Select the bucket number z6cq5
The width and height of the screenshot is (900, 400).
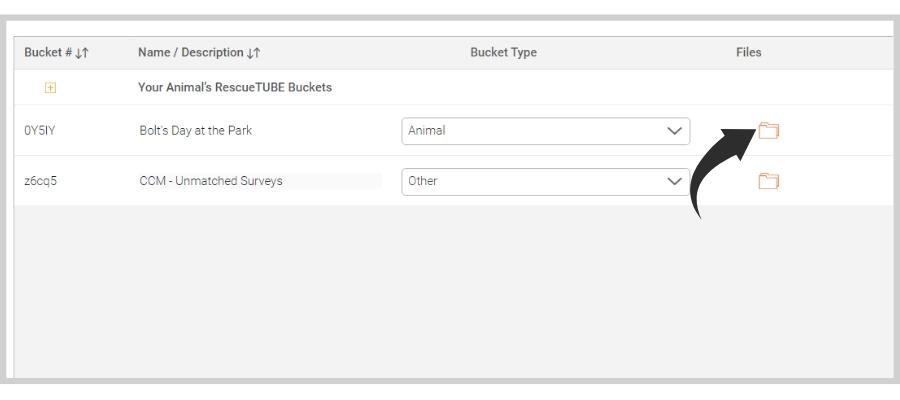click(x=40, y=181)
